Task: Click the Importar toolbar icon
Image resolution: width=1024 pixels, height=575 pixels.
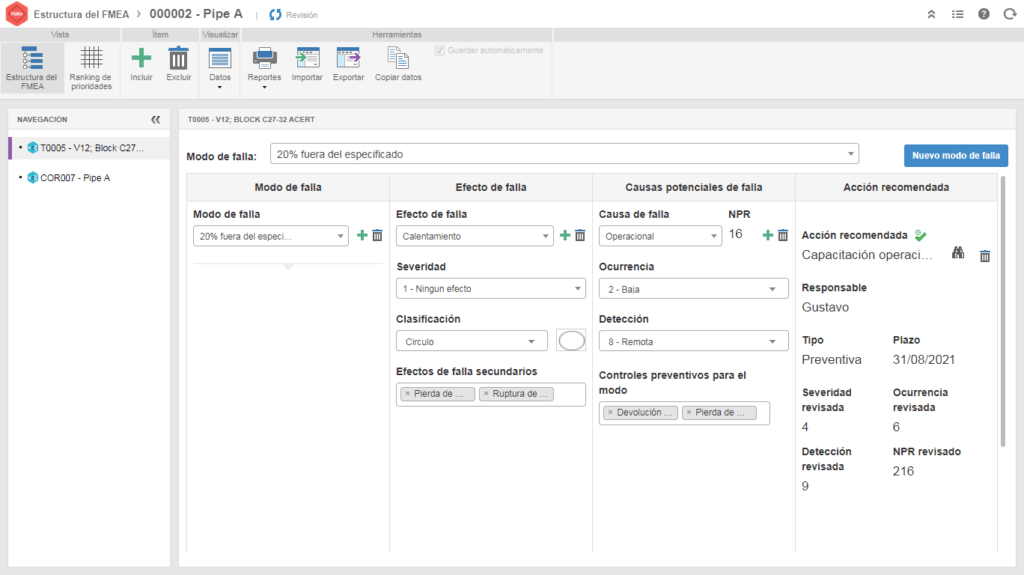Action: (x=307, y=59)
